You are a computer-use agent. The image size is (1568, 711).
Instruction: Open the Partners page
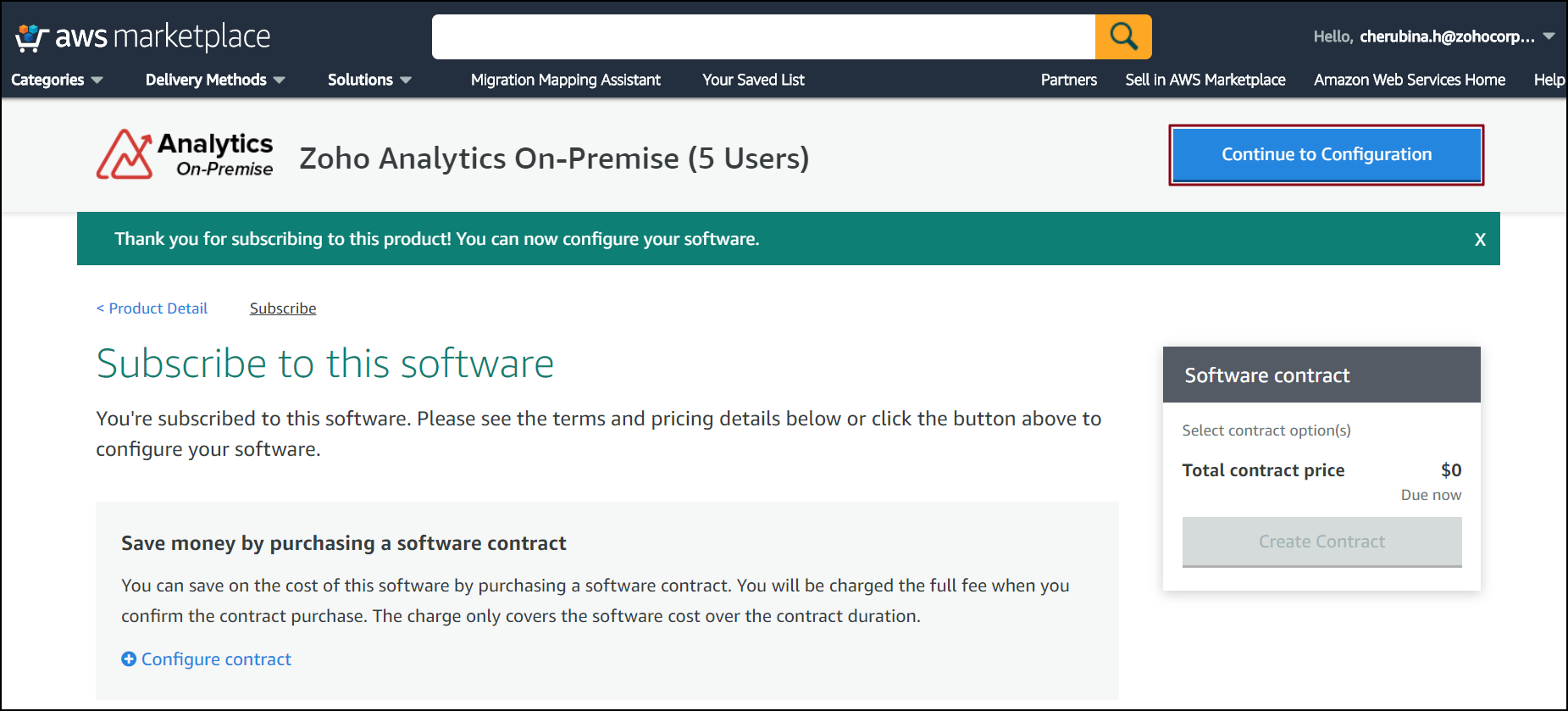pos(1068,80)
